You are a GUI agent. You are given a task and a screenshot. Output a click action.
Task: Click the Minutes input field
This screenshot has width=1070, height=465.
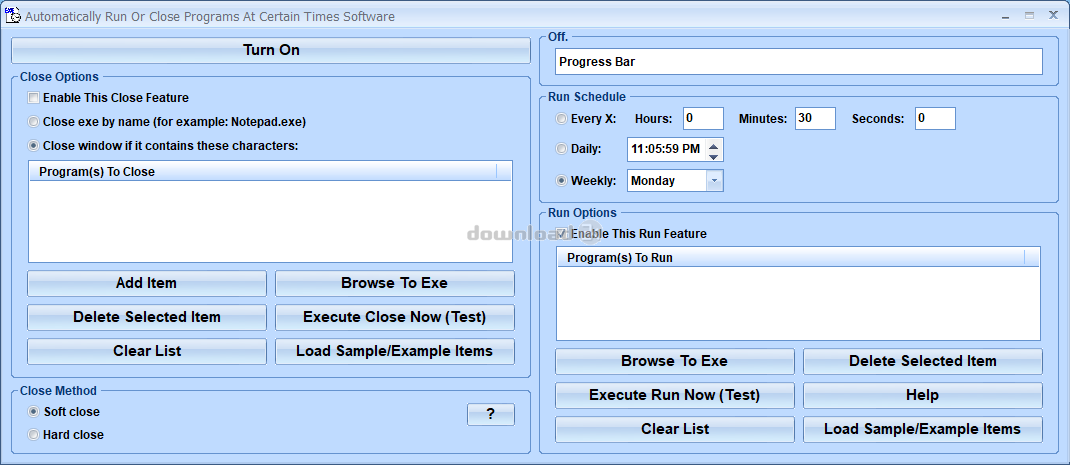(815, 118)
